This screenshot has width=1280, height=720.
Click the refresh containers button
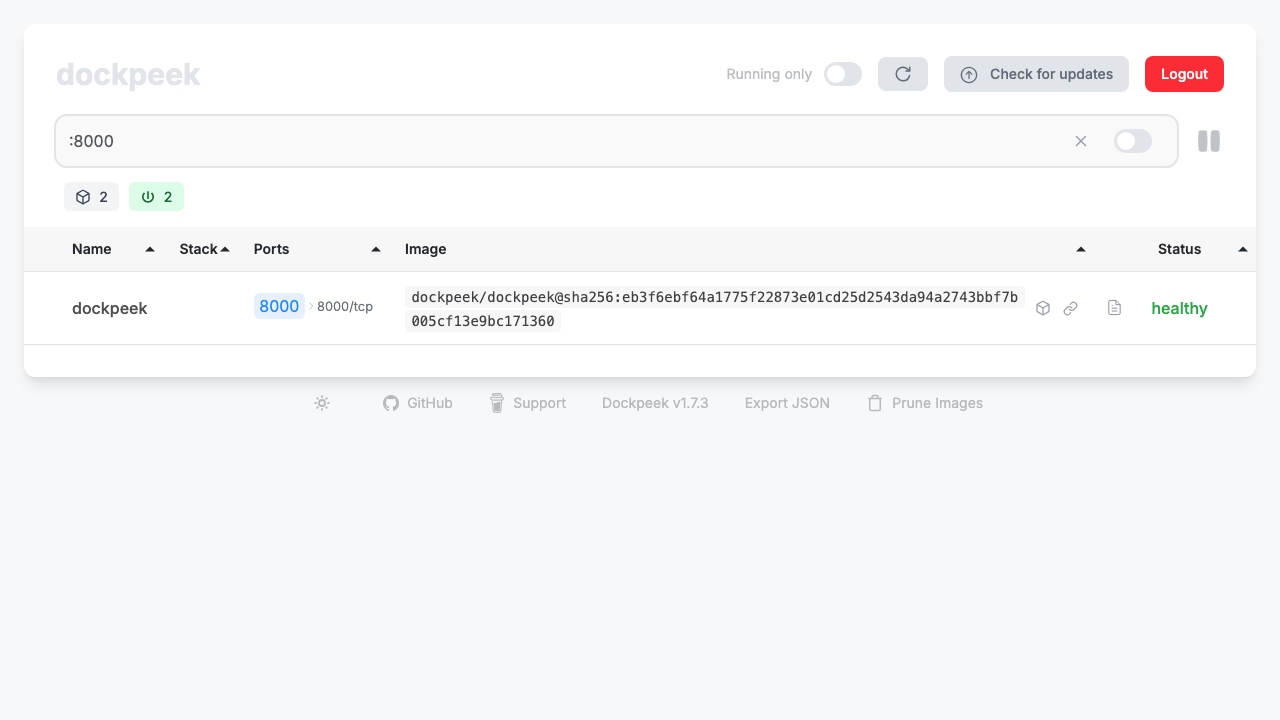point(903,74)
